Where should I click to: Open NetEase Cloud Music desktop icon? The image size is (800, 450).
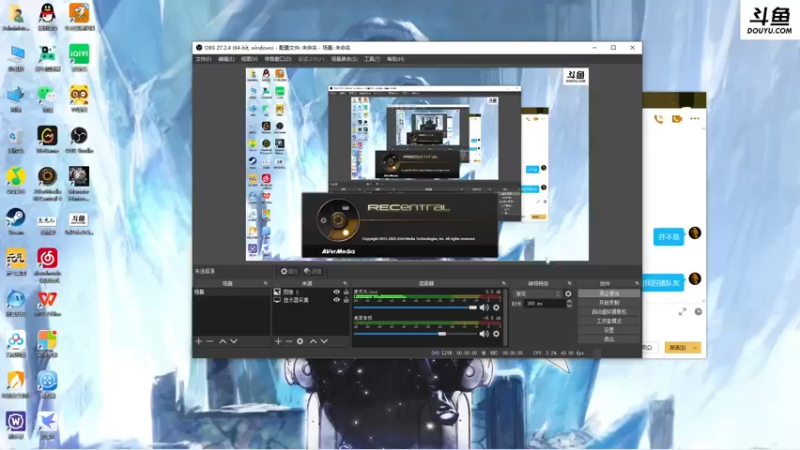[x=47, y=265]
